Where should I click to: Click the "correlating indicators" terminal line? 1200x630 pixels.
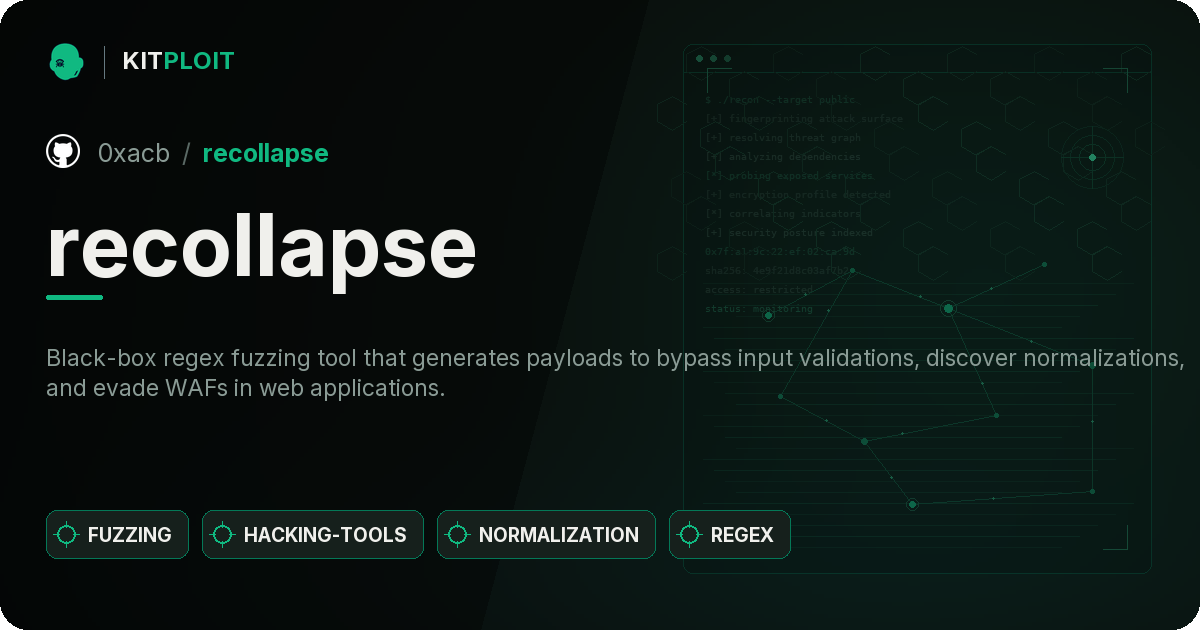click(x=783, y=214)
